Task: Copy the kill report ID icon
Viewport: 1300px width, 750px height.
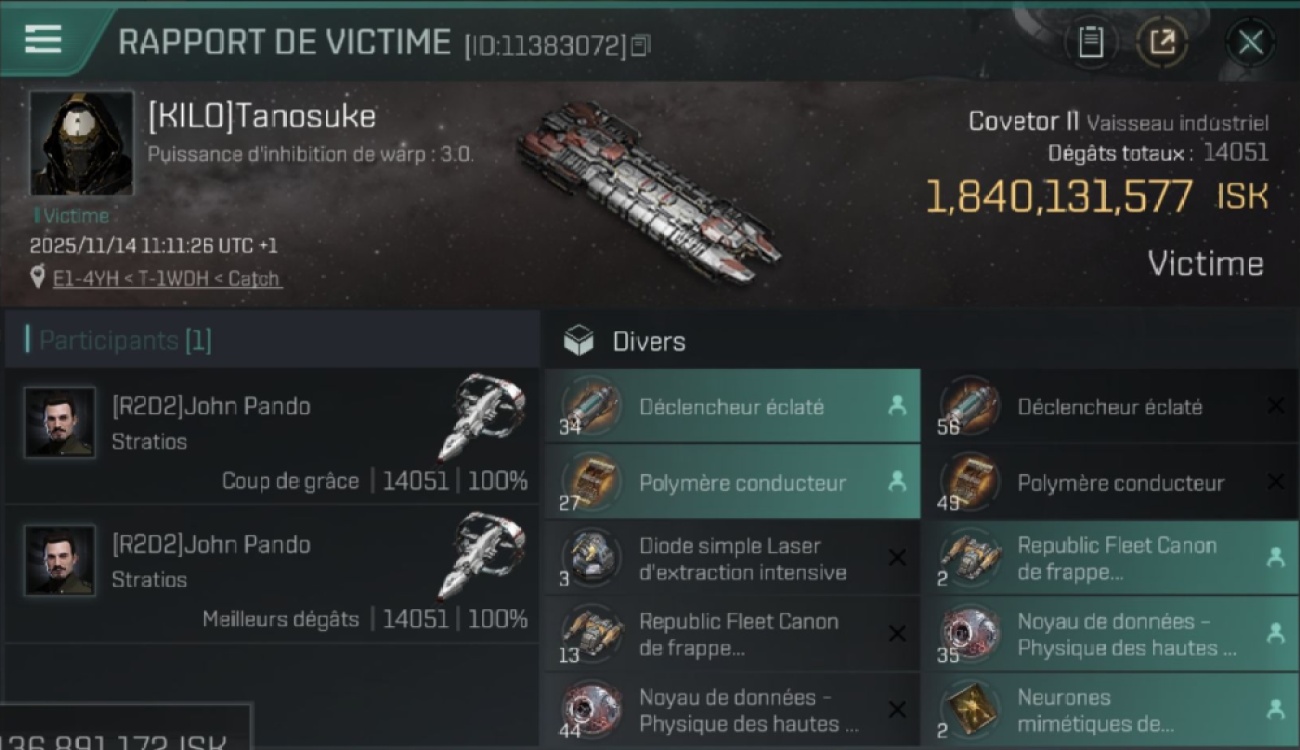Action: tap(641, 45)
